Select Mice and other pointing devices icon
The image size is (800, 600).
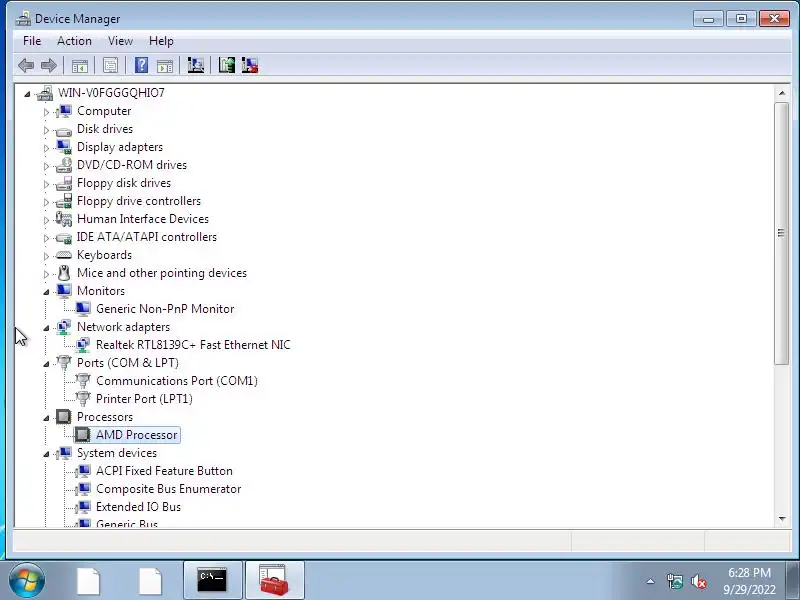pyautogui.click(x=64, y=273)
